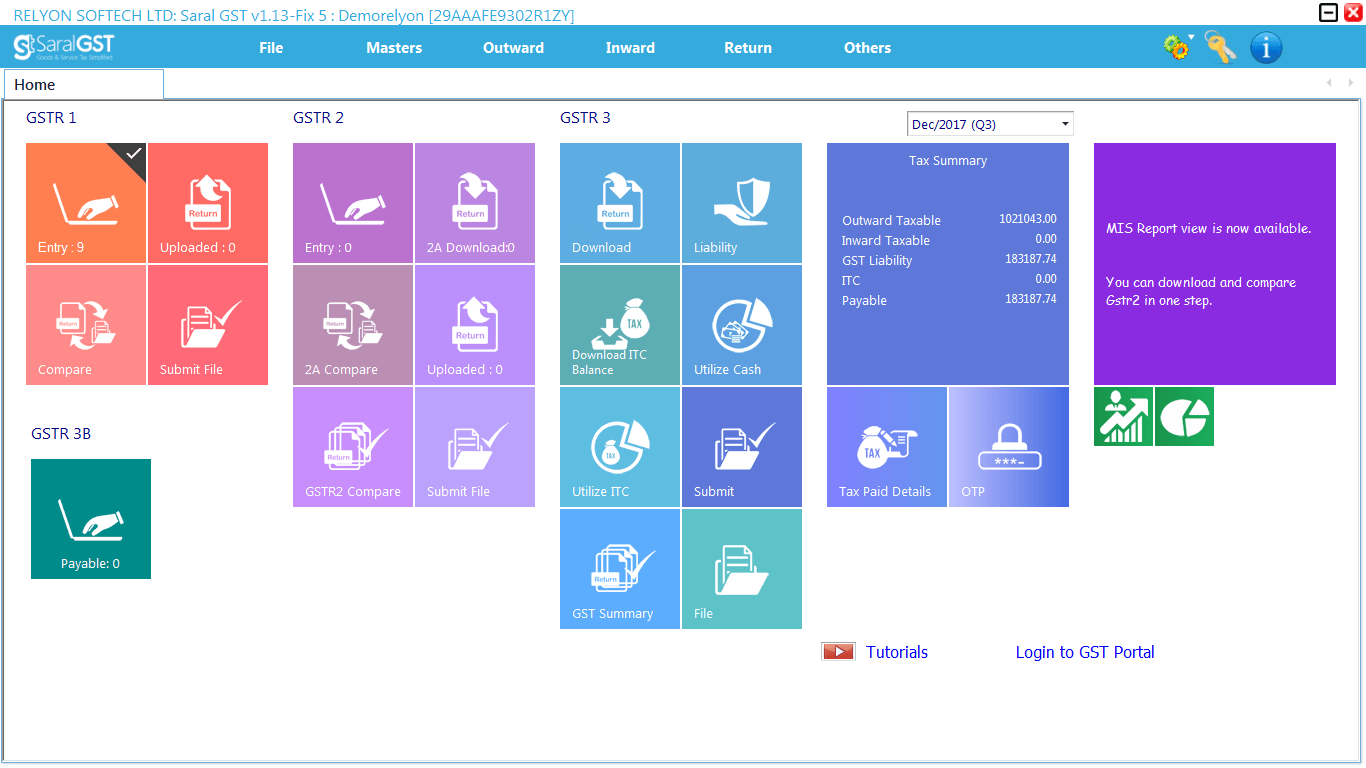Open the settings gear dropdown in header
Viewport: 1366px width, 768px height.
coord(1178,47)
